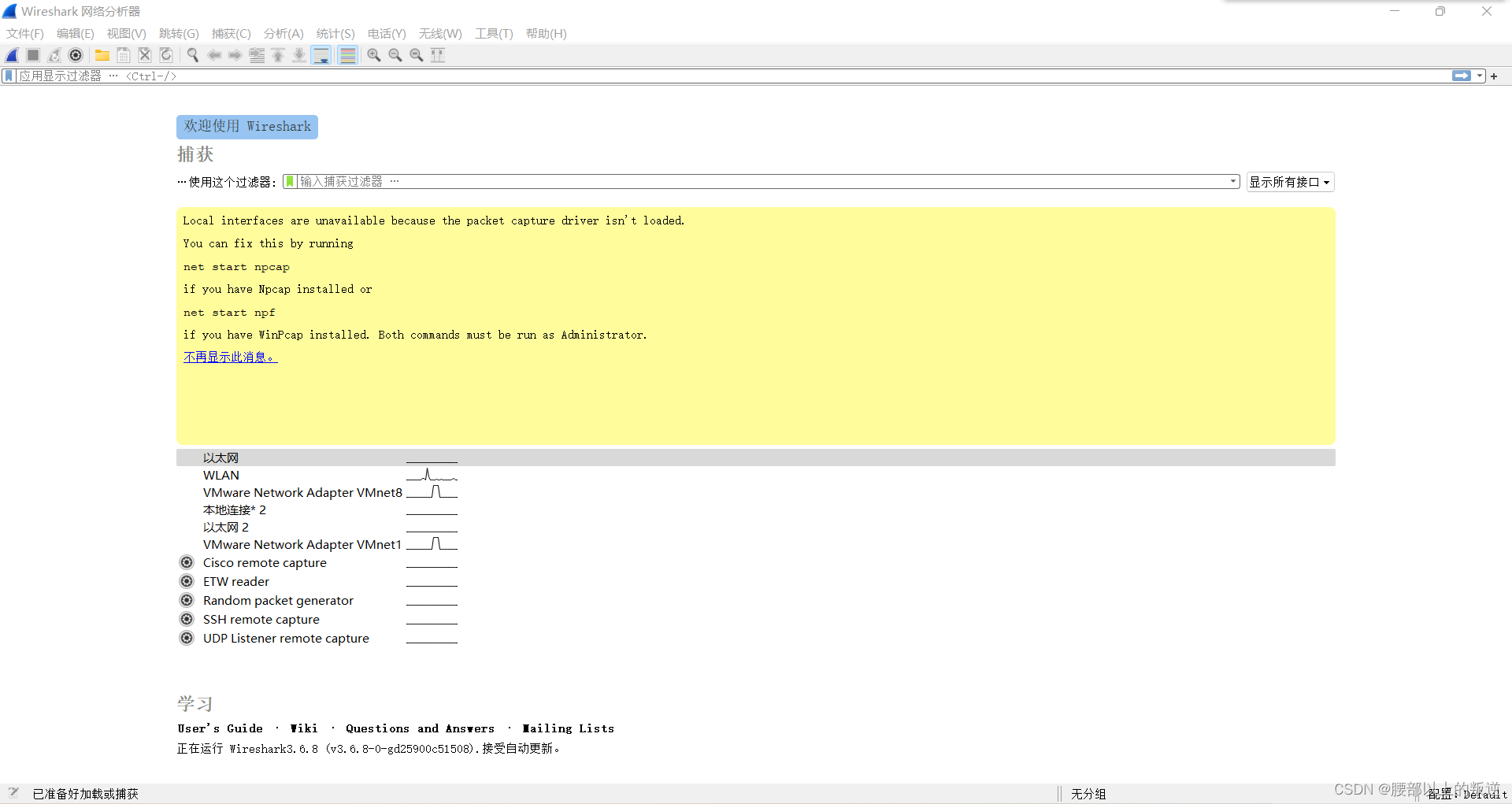Click go forward arrow in toolbar

[x=235, y=55]
